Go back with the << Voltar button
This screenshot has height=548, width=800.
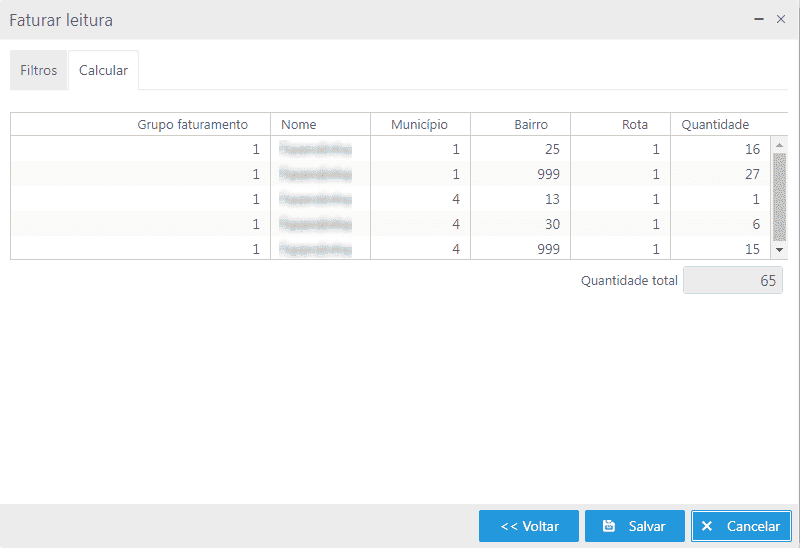click(529, 526)
